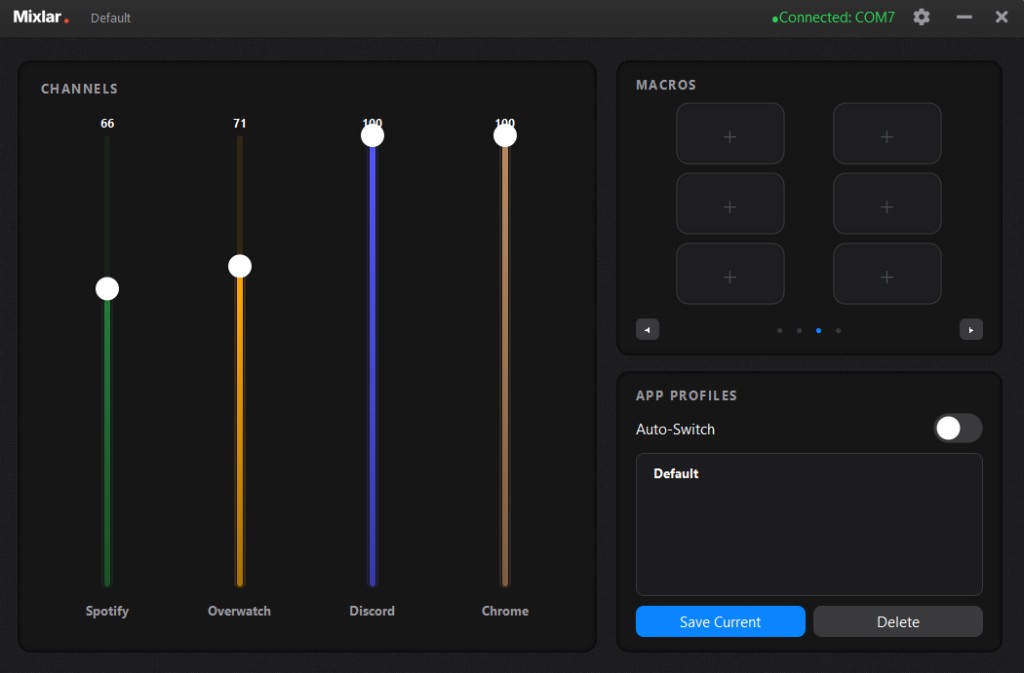
Task: Click the fourth macro page dot
Action: (838, 329)
